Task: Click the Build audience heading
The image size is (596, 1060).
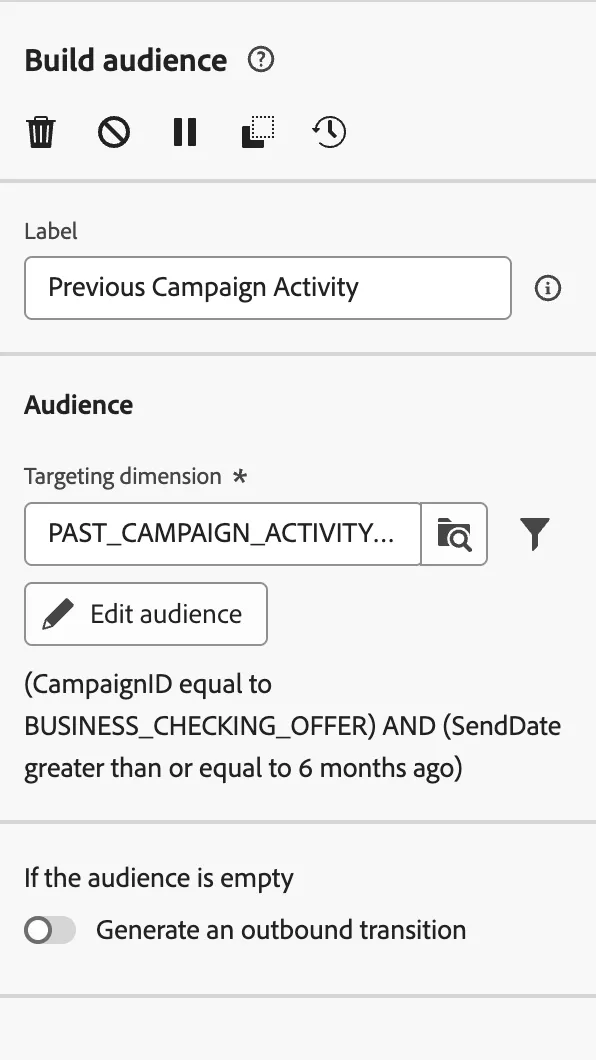Action: click(x=126, y=60)
